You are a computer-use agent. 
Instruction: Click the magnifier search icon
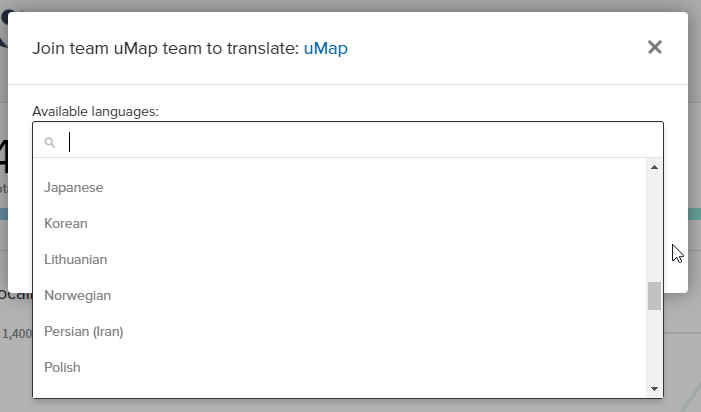tap(50, 143)
